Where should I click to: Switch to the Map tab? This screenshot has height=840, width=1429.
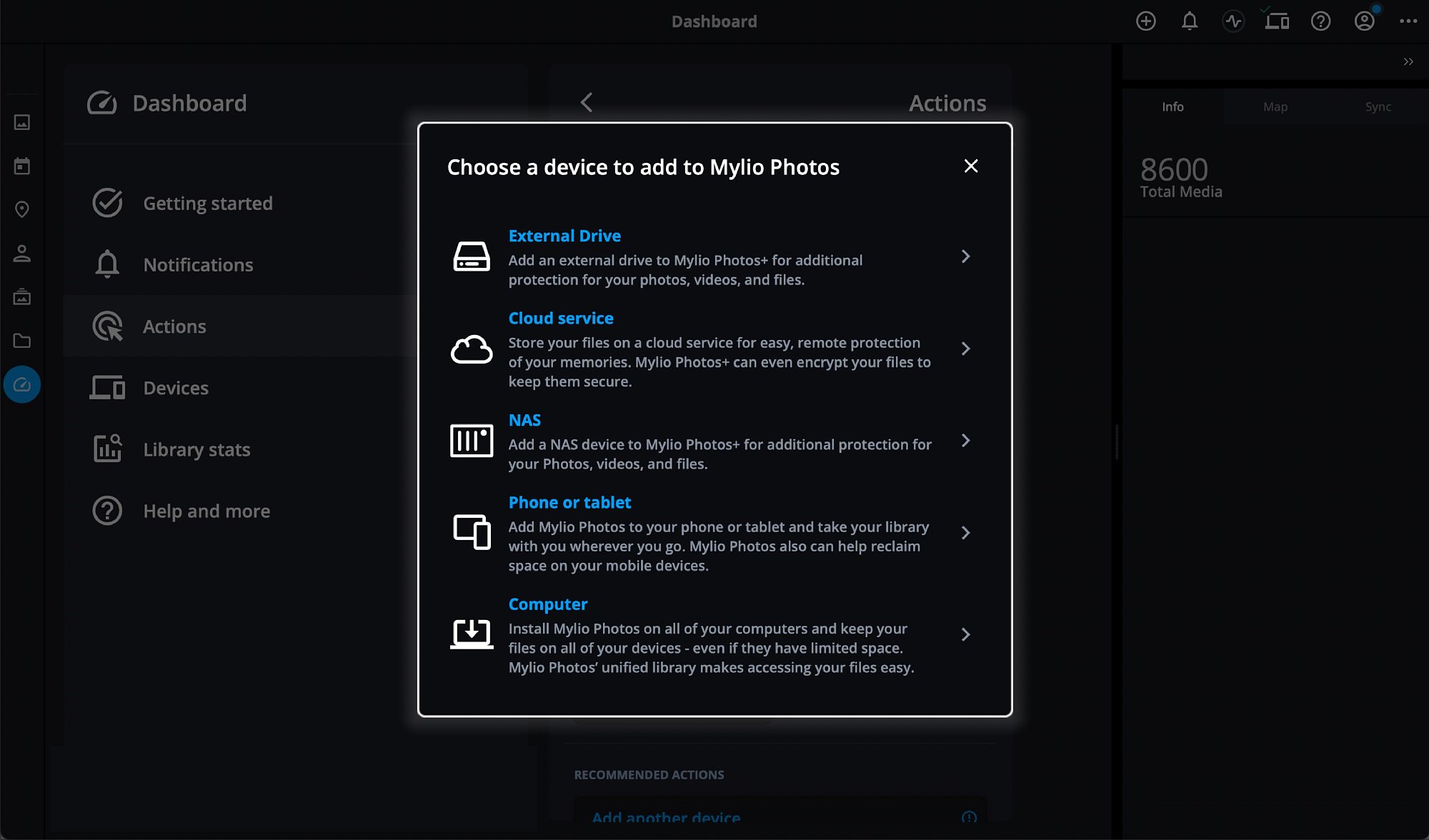coord(1275,106)
